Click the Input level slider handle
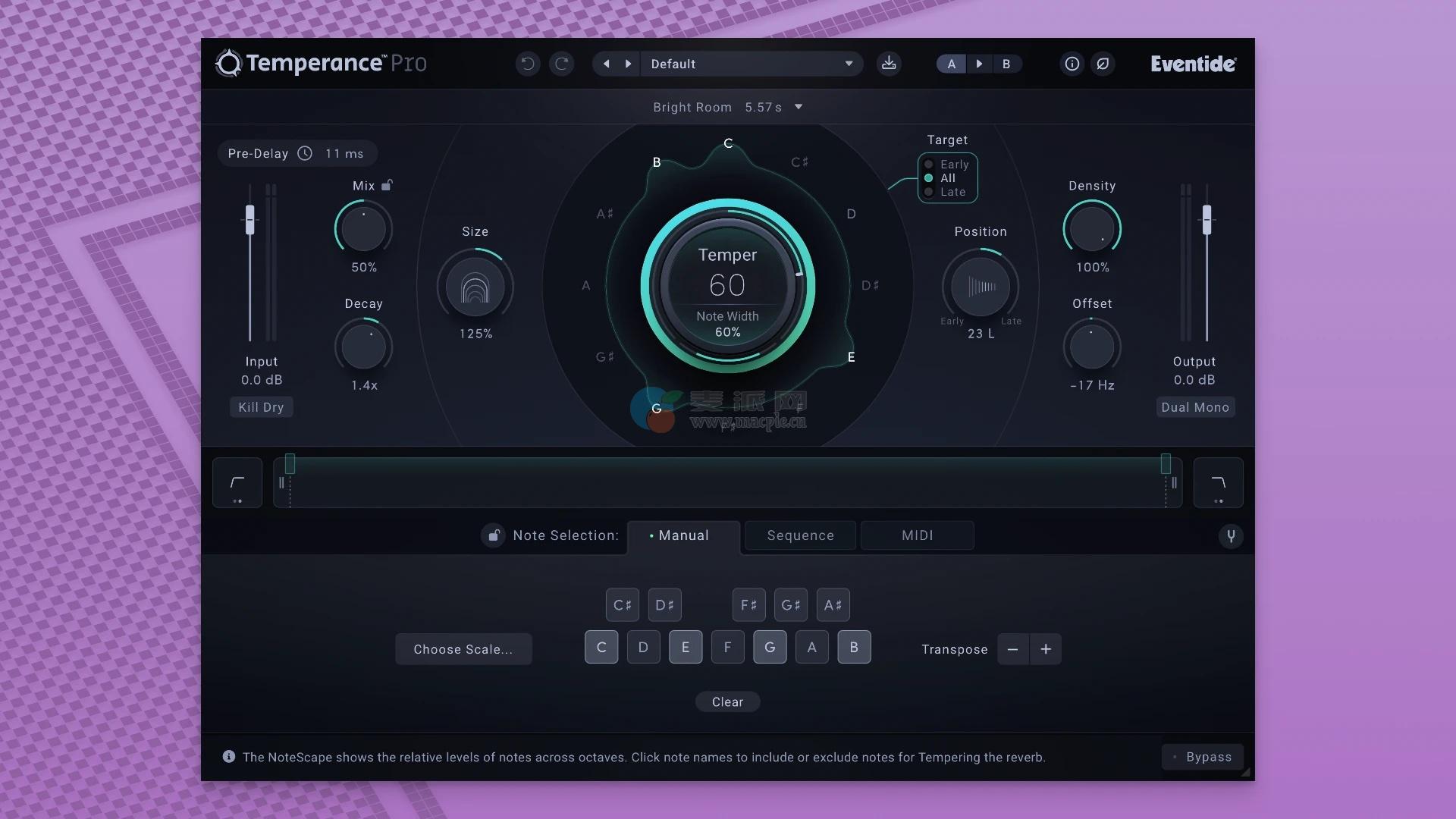 [x=249, y=220]
